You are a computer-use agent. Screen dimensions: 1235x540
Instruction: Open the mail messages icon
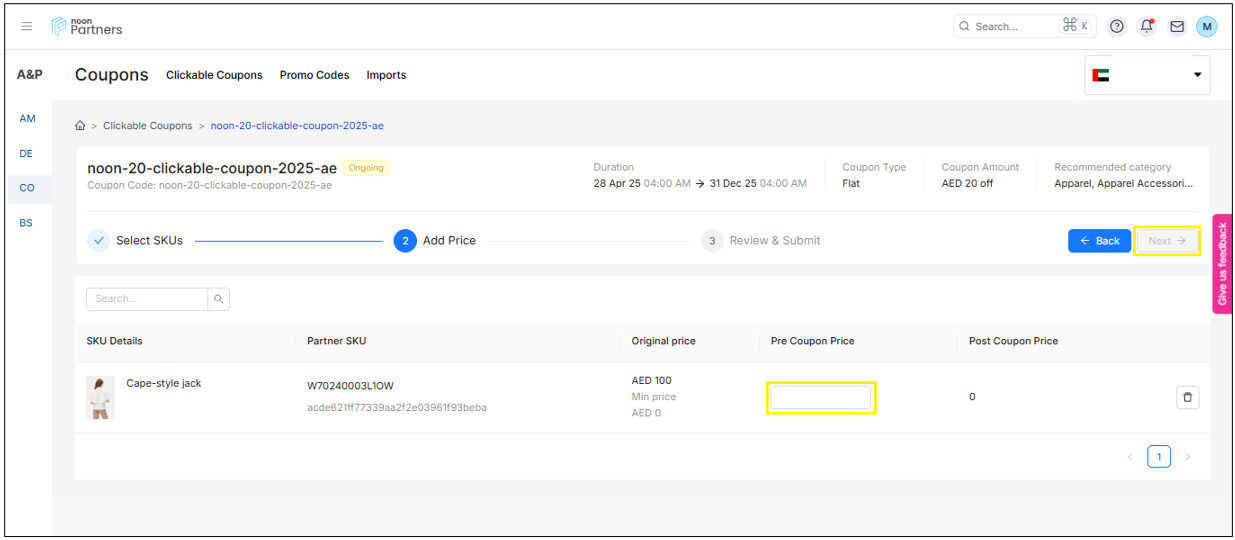point(1177,27)
